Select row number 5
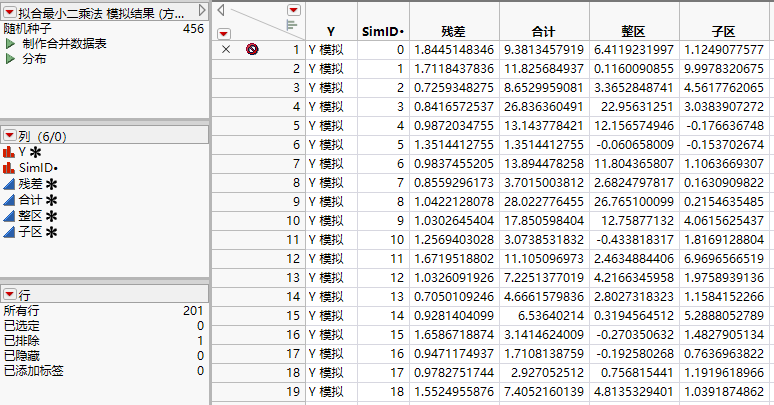Viewport: 774px width, 405px height. click(293, 125)
